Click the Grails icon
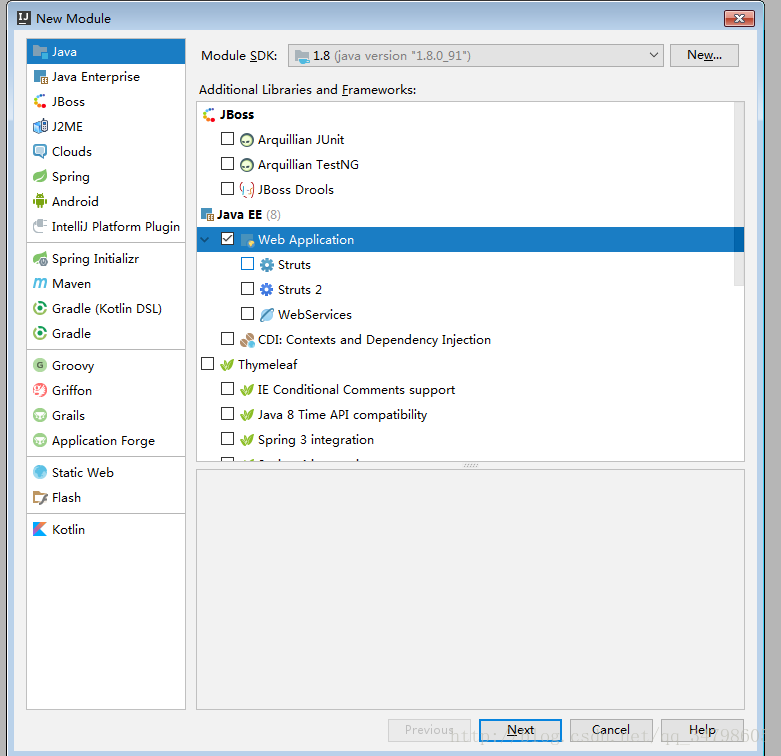The height and width of the screenshot is (756, 781). tap(40, 415)
